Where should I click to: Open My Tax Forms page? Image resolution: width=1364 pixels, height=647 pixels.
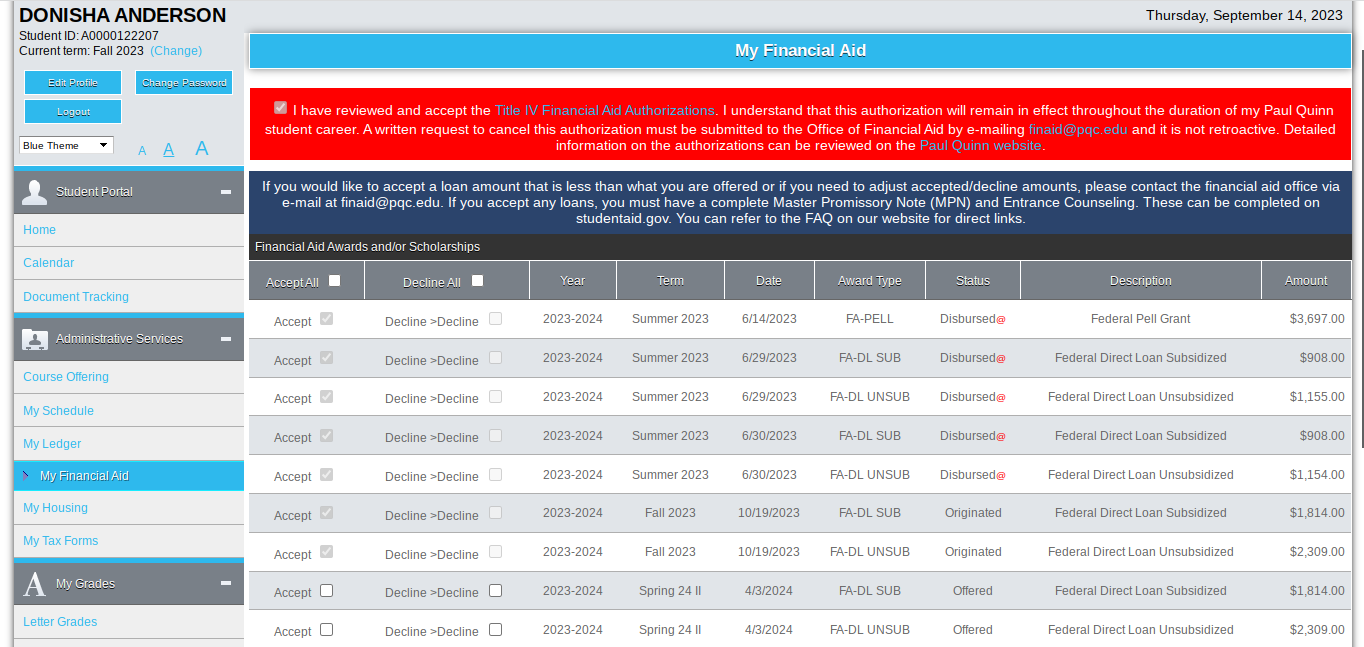[x=61, y=541]
